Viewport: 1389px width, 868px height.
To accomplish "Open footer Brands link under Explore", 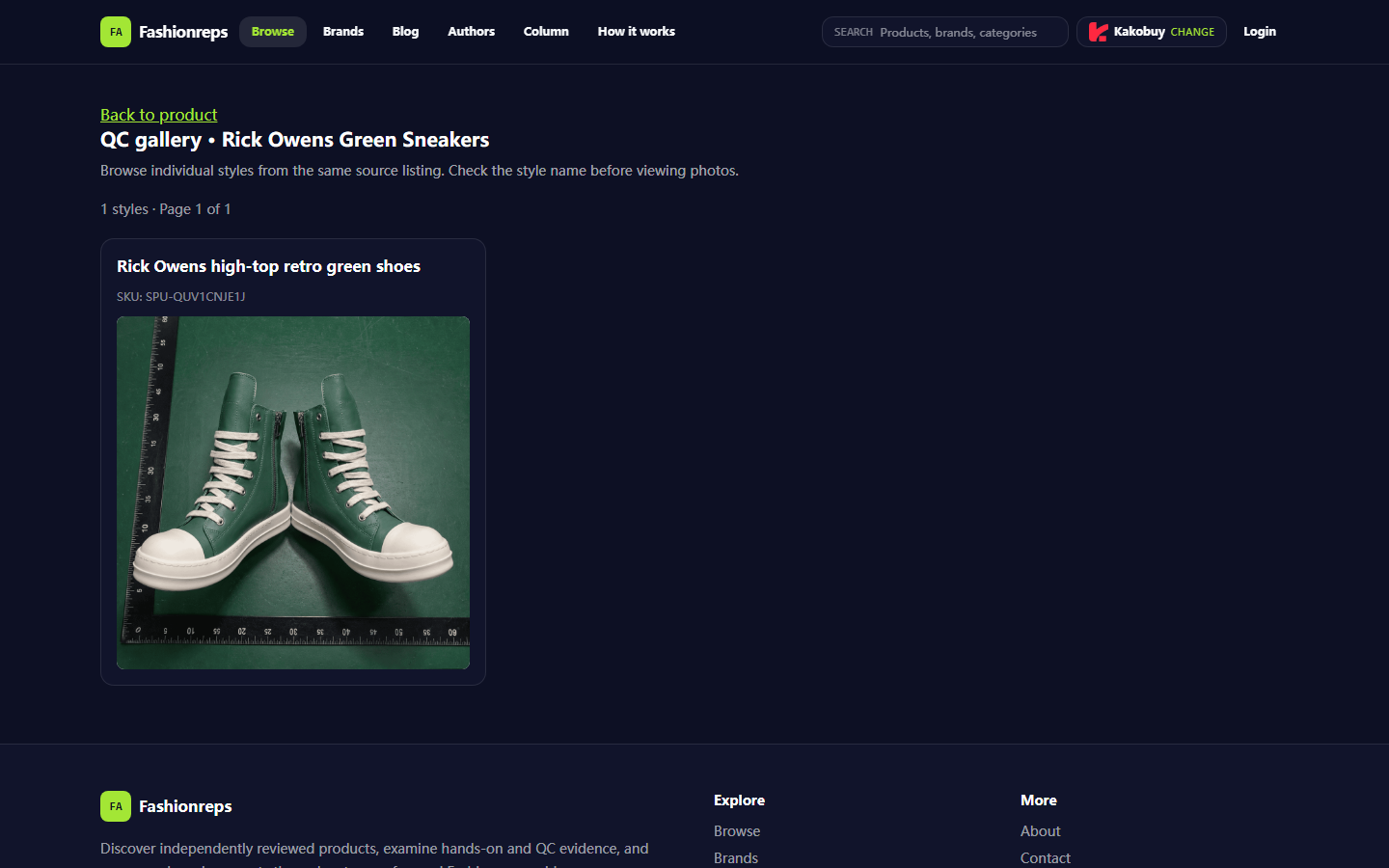I will [x=736, y=858].
